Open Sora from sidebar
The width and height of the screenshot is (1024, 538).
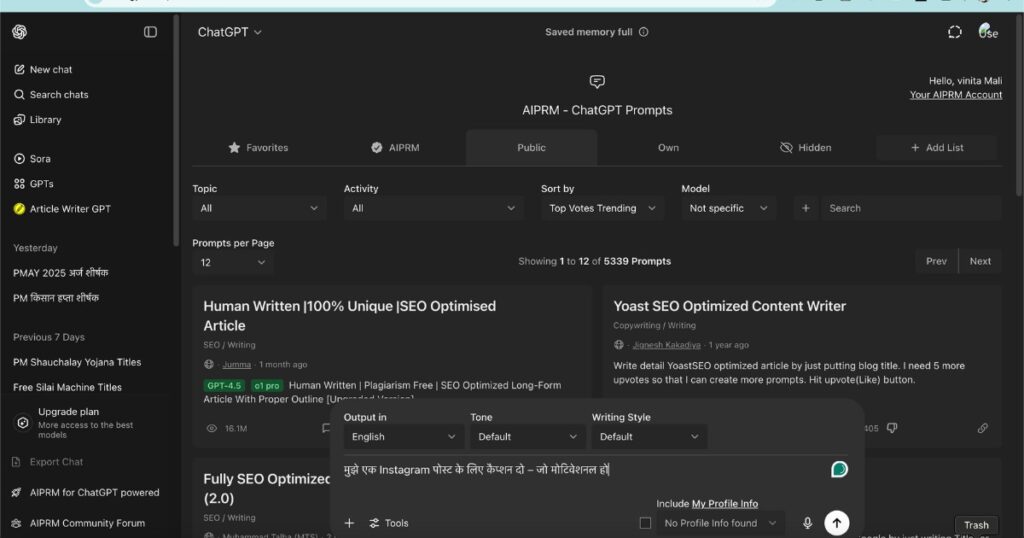[x=32, y=159]
